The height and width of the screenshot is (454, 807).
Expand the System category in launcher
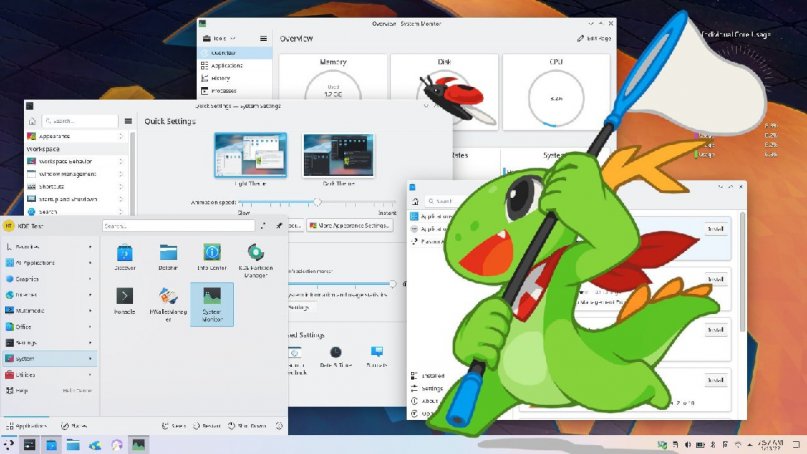click(50, 358)
